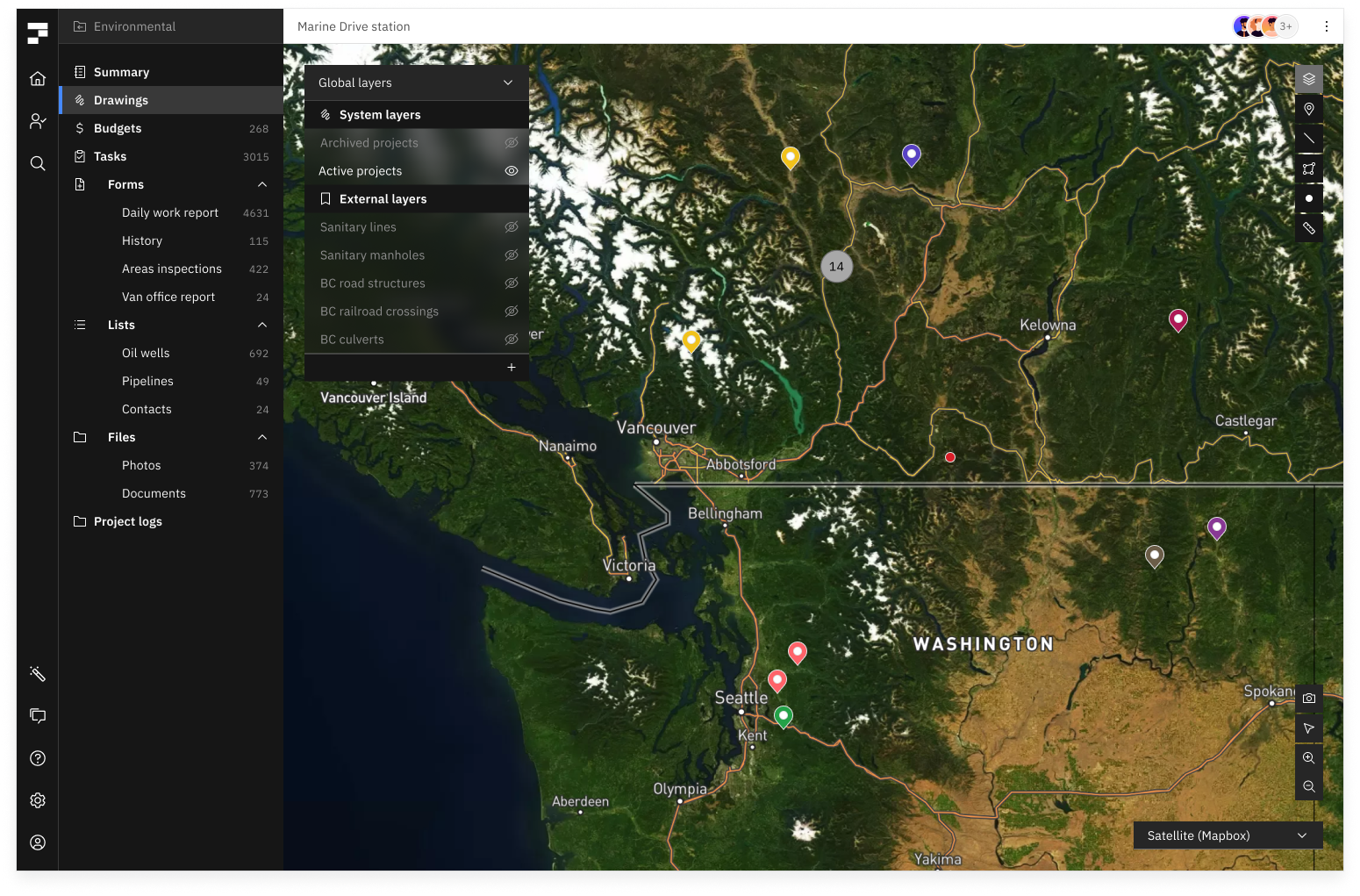This screenshot has width=1360, height=896.
Task: Show the Sanitary lines layer
Action: point(511,227)
